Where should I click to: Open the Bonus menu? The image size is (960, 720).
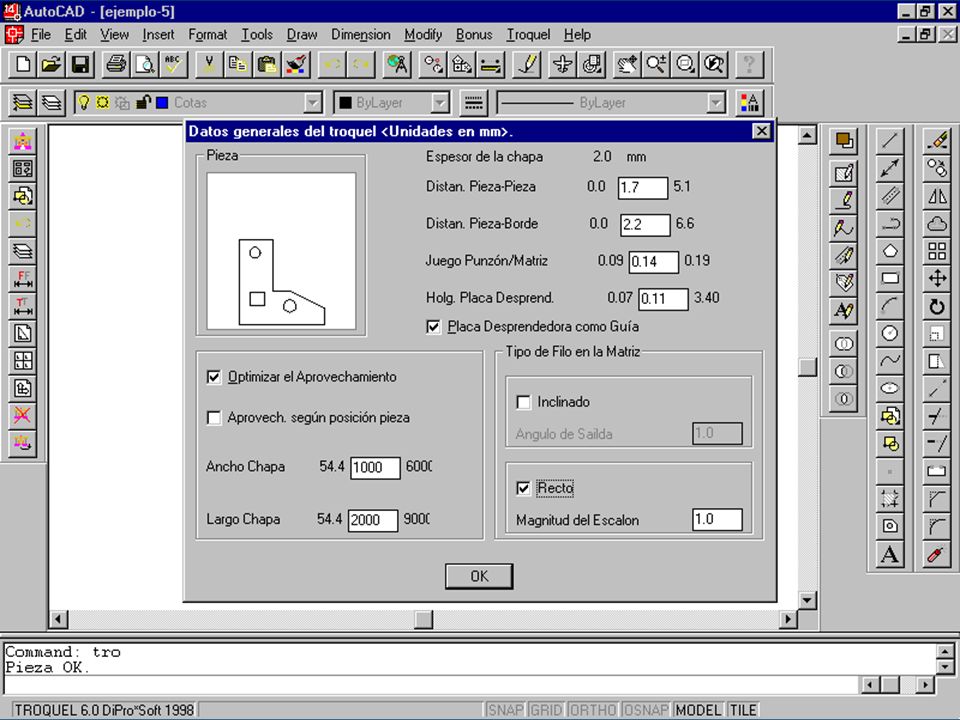(x=474, y=34)
